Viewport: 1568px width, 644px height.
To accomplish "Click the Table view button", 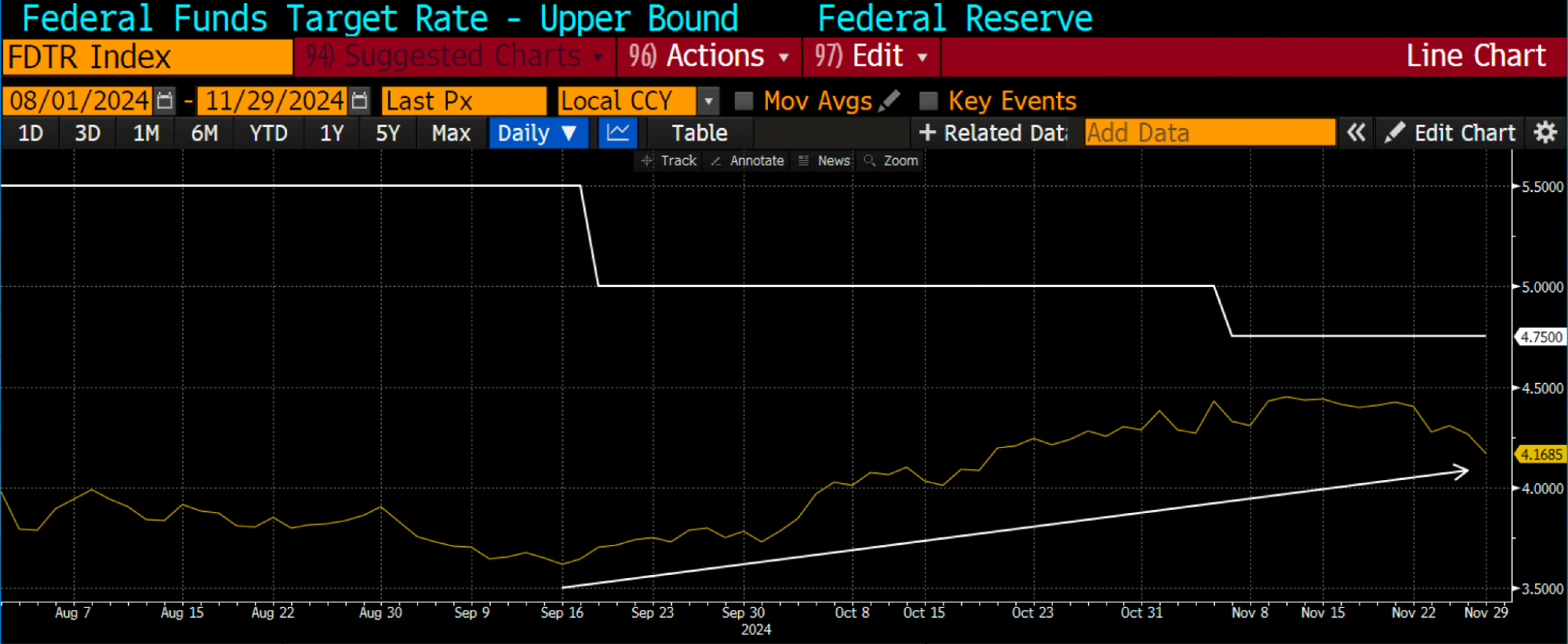I will pos(700,133).
